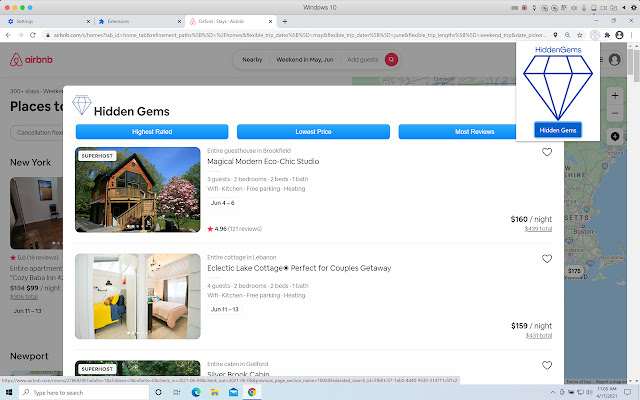640x400 pixels.
Task: Click the red search magnifier button
Action: coord(391,60)
